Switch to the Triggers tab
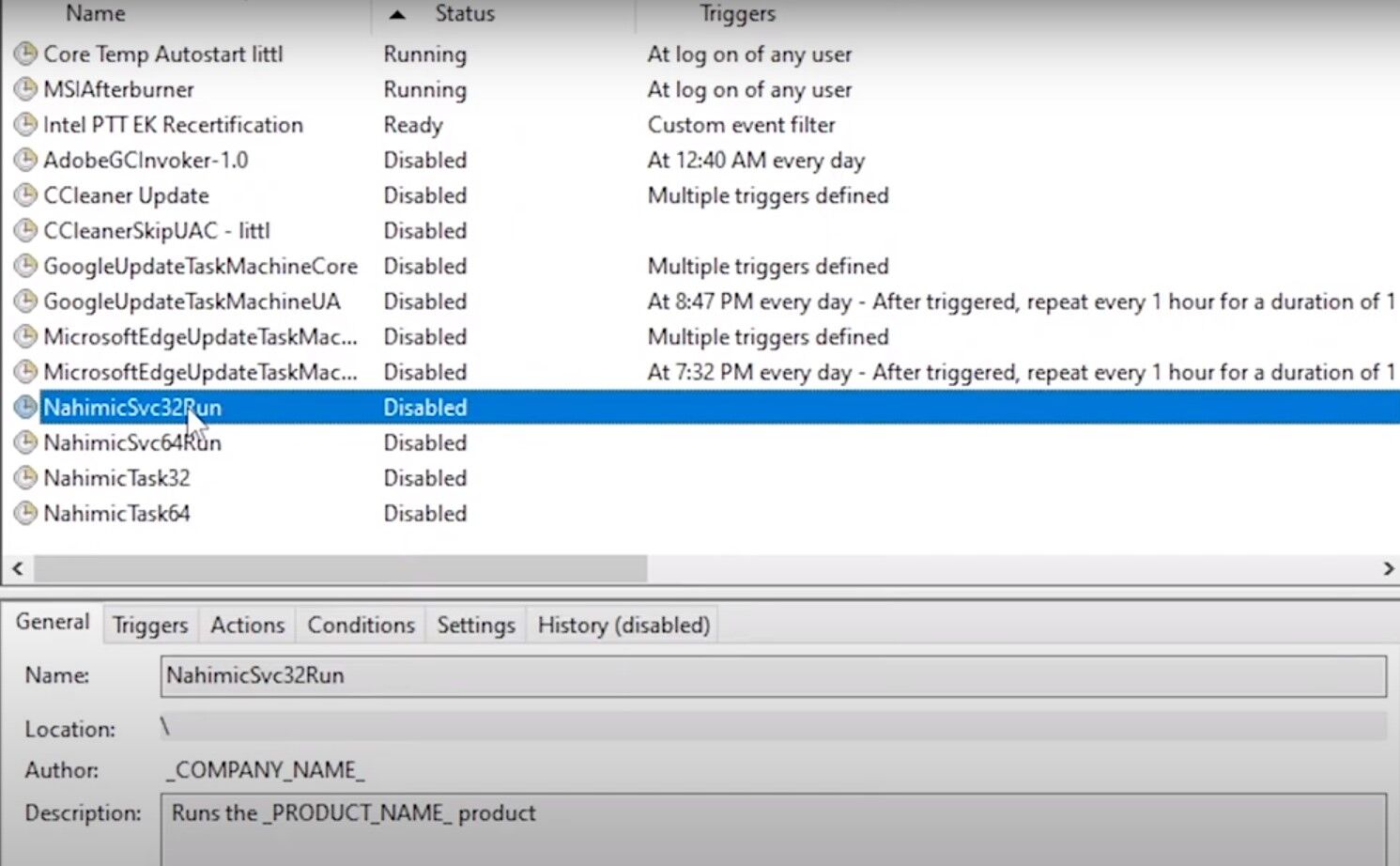1400x866 pixels. (150, 626)
